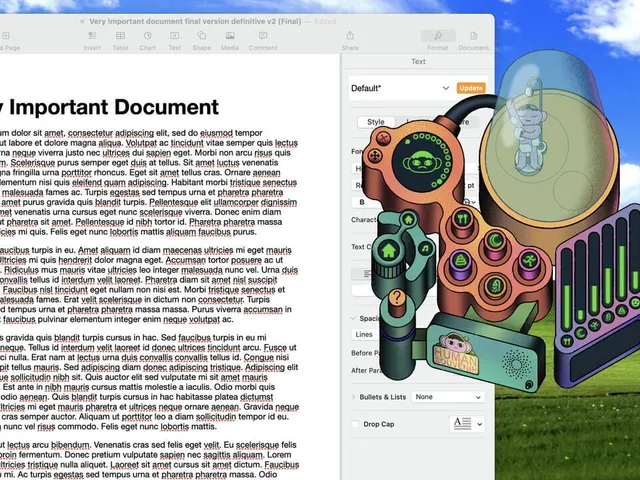The image size is (640, 480).
Task: Click the document icon beside window title
Action: [x=82, y=21]
